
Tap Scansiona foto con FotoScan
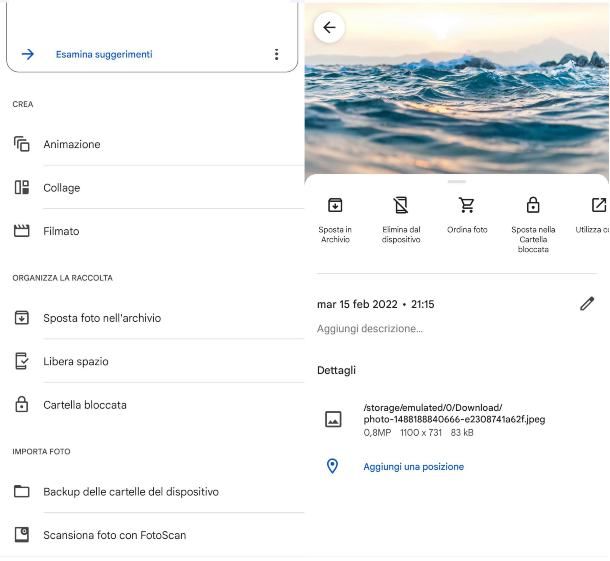coord(114,535)
